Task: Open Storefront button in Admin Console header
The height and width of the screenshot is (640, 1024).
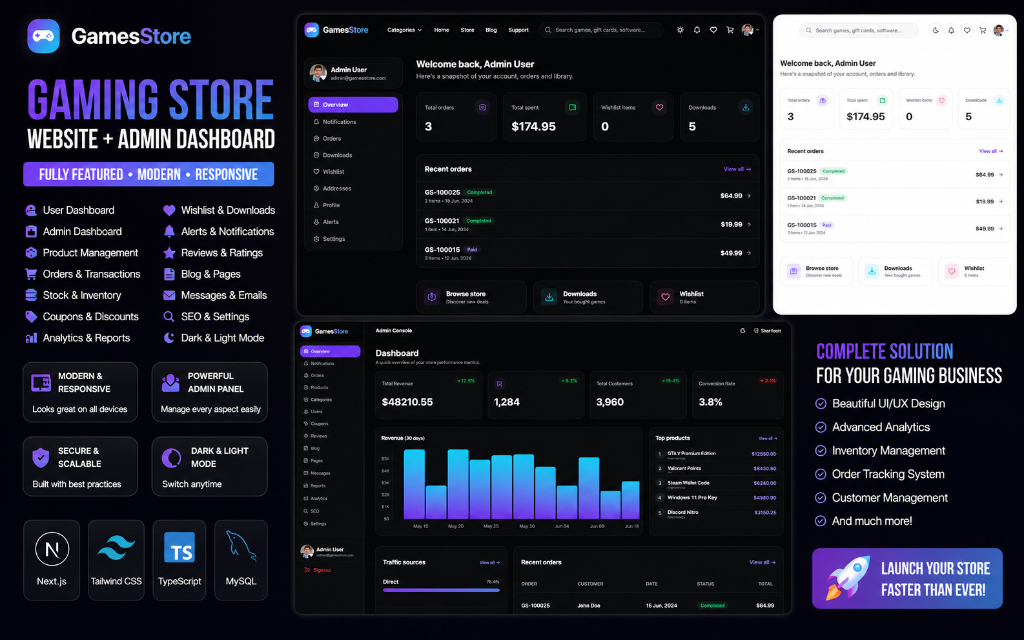Action: point(767,330)
